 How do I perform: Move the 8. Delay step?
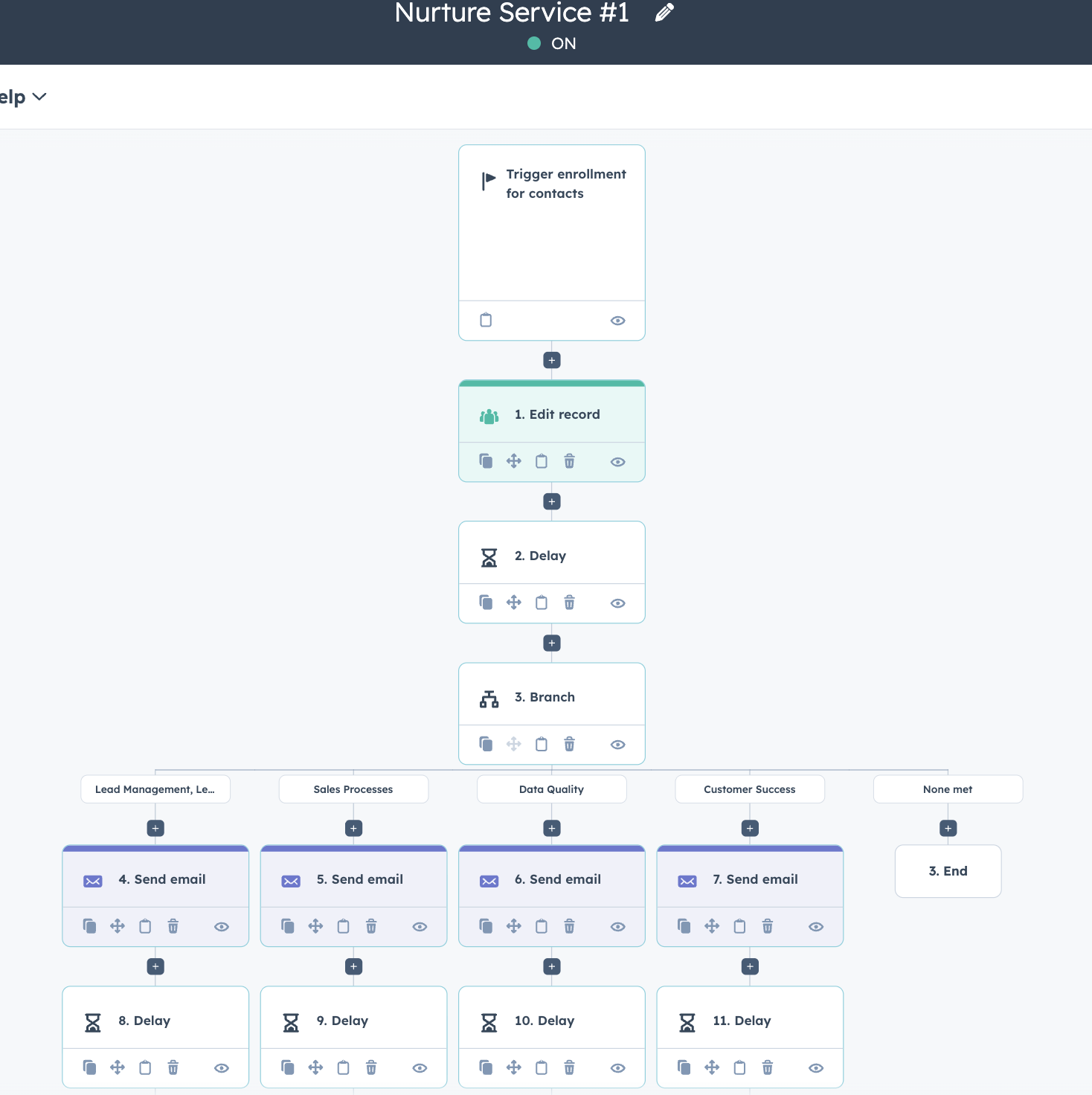118,1067
